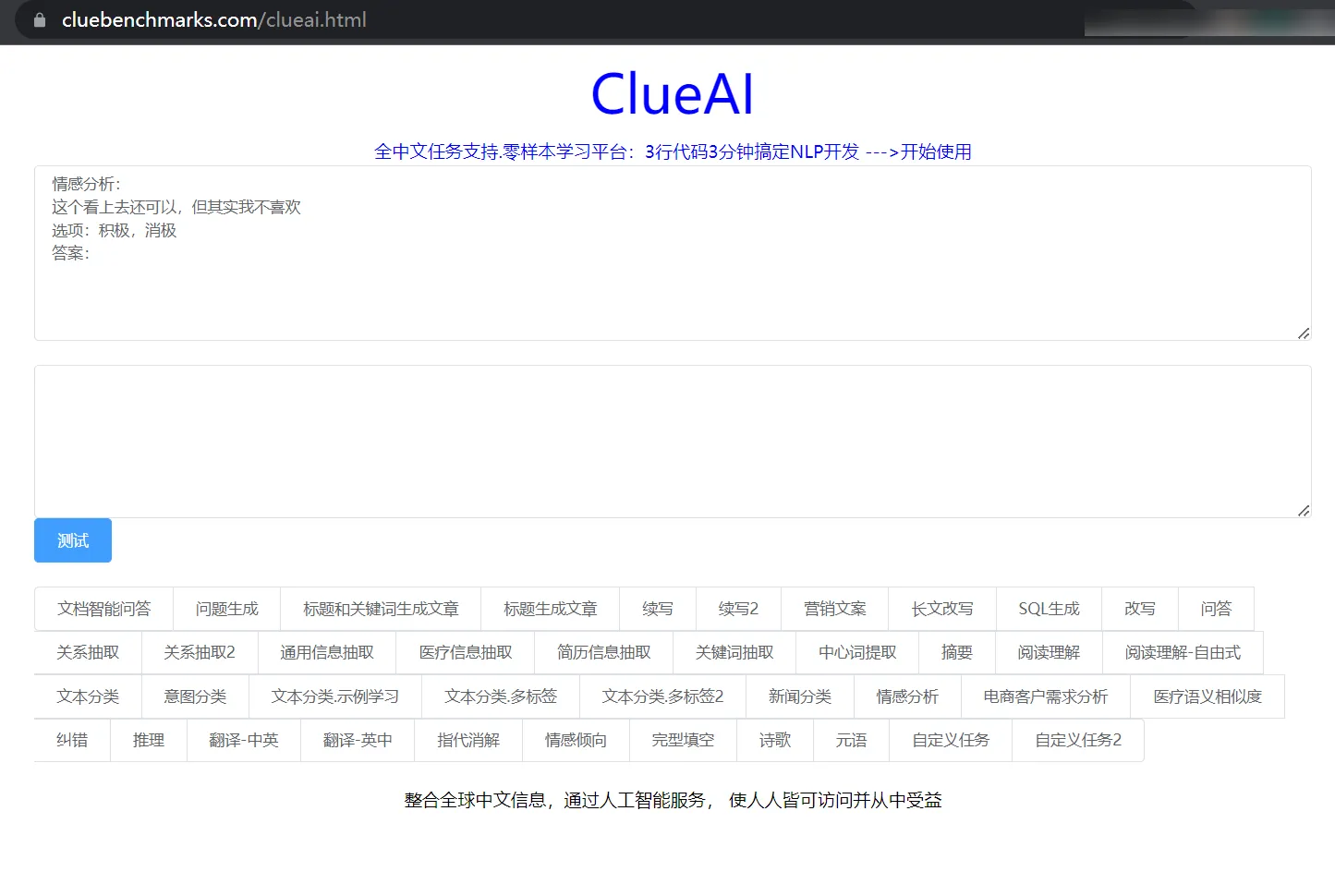Click the 测试 button to run the test
Screen dimensions: 1335x896
[x=72, y=539]
